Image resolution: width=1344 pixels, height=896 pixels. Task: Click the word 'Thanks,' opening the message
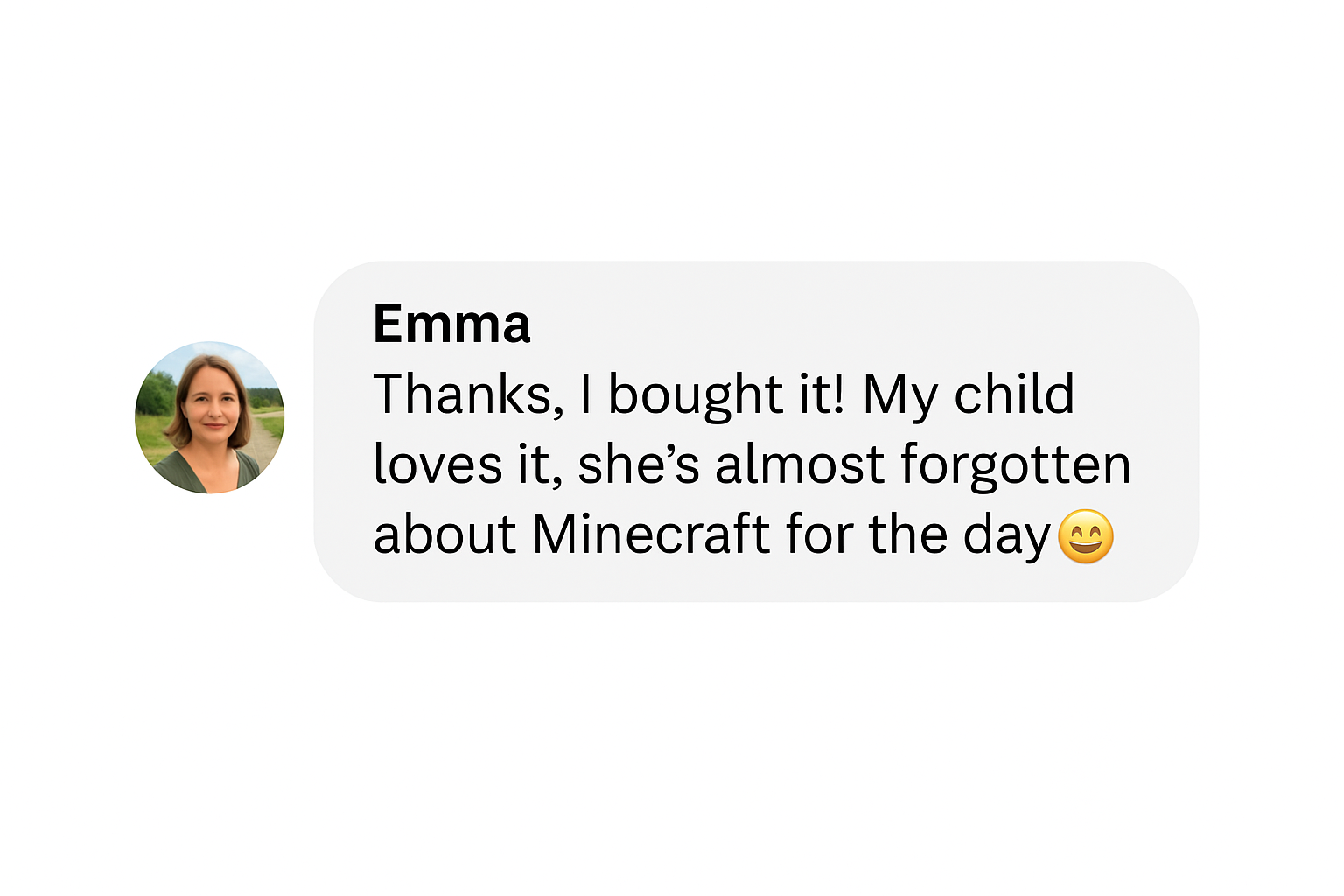pos(468,394)
